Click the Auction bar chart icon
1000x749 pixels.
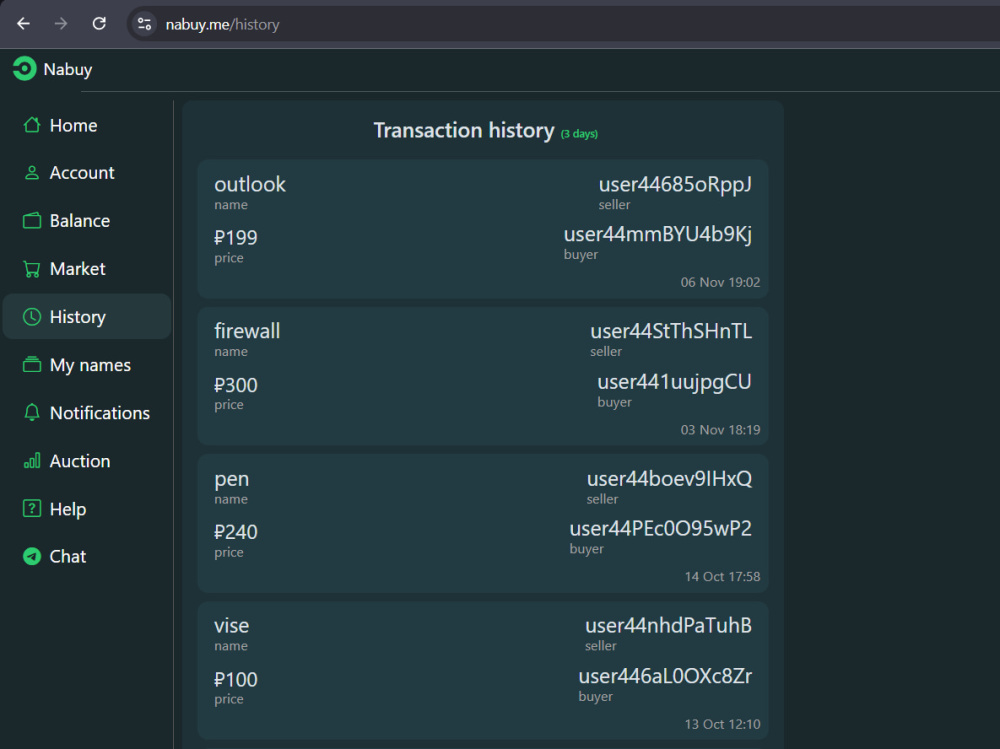pos(32,461)
